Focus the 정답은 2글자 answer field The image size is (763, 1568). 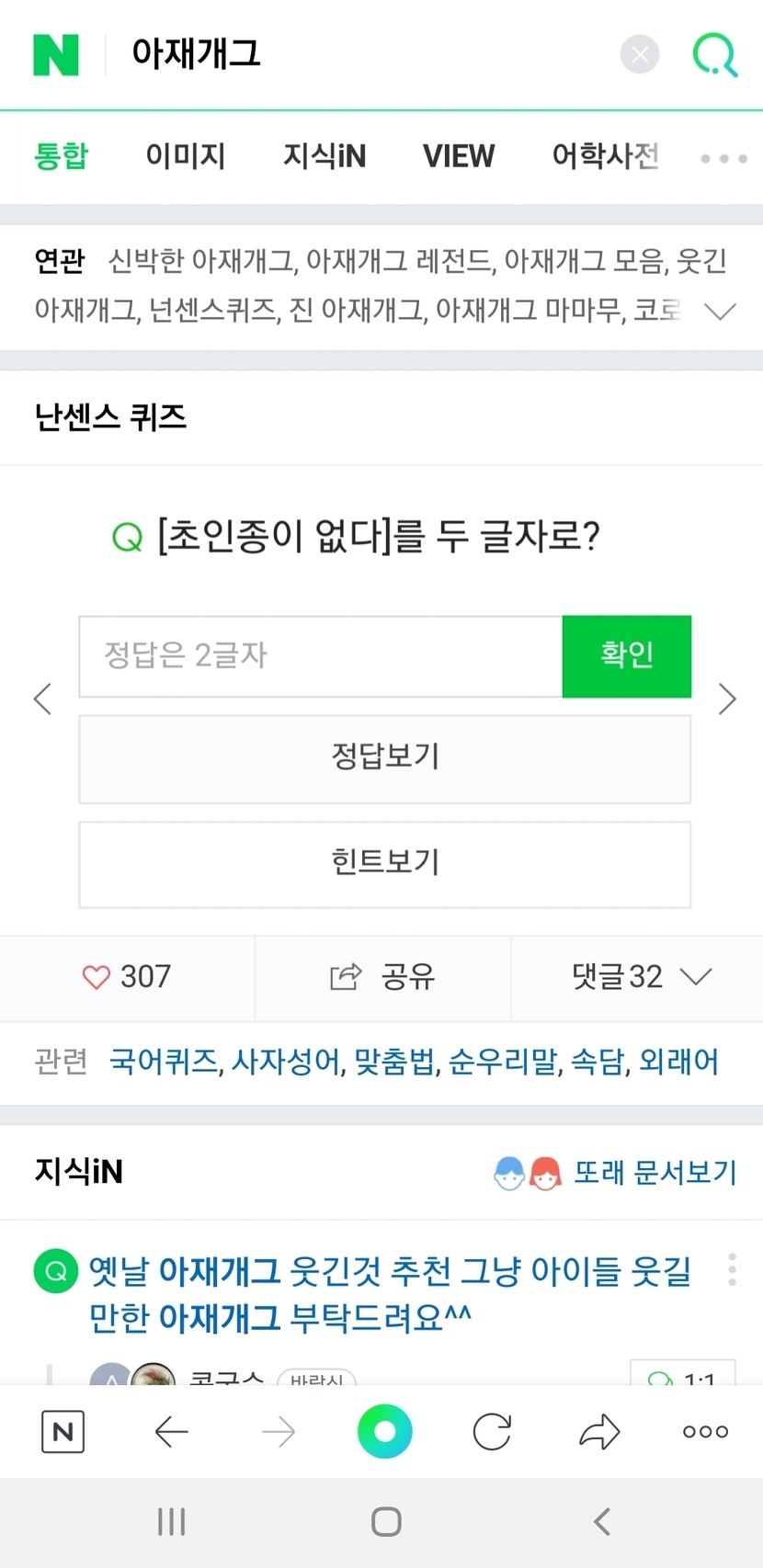320,656
